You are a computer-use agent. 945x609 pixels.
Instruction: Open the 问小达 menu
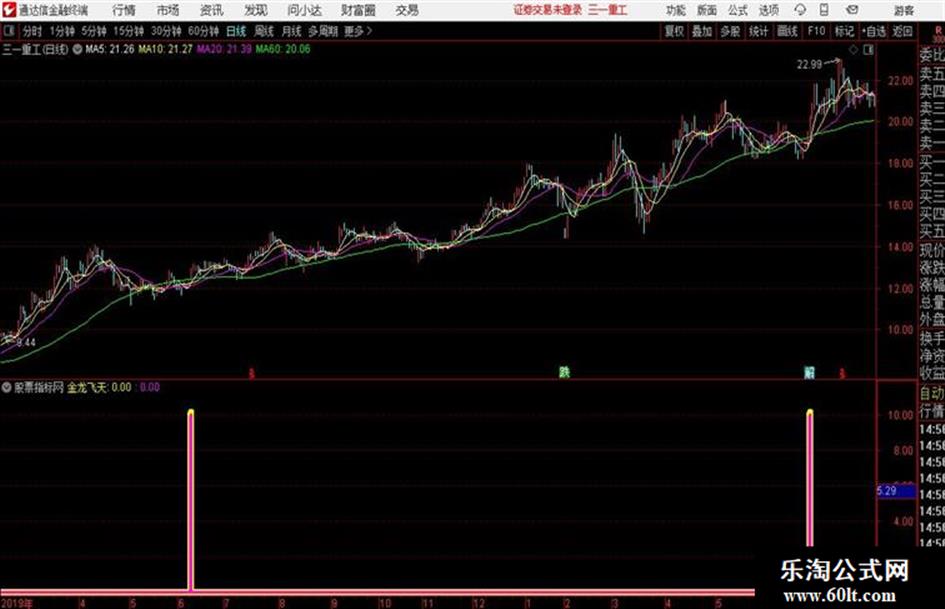click(305, 10)
